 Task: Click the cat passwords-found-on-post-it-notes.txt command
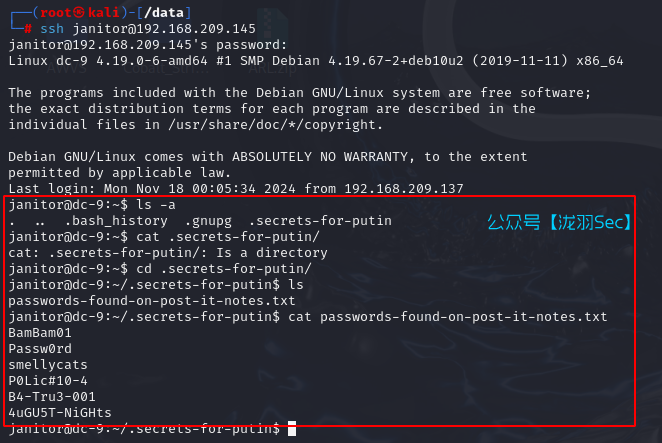pos(447,317)
